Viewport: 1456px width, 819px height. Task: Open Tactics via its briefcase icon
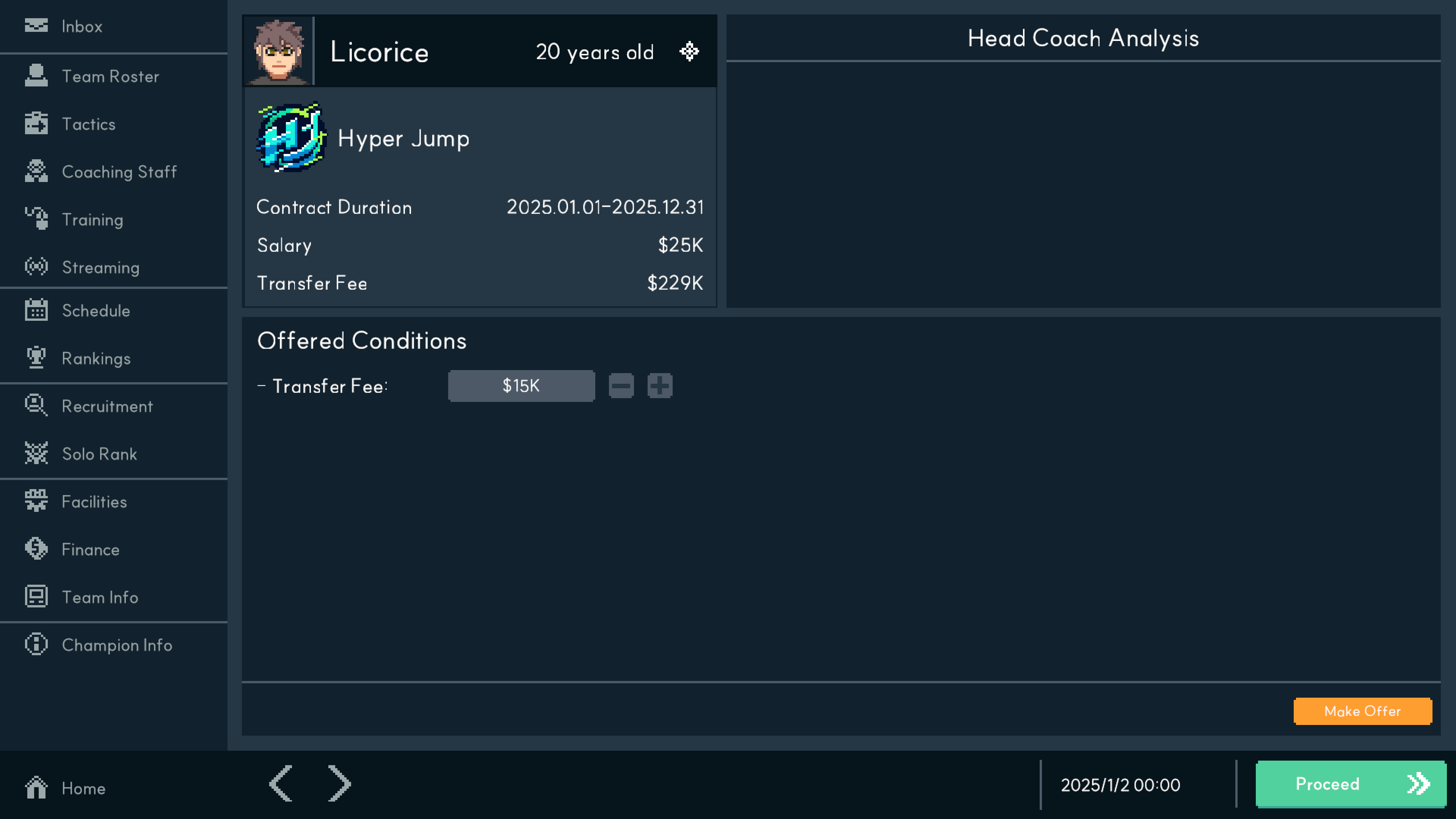click(x=36, y=124)
